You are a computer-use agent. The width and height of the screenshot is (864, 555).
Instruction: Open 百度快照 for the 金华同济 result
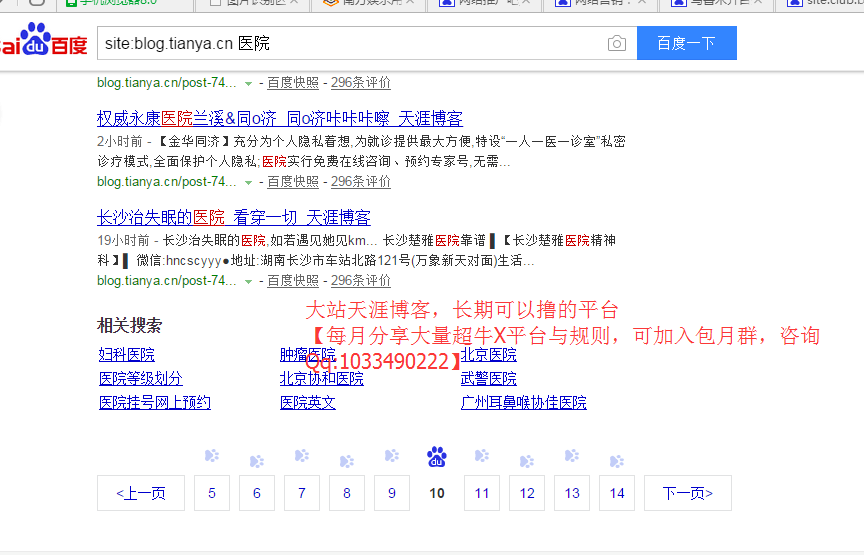coord(293,182)
